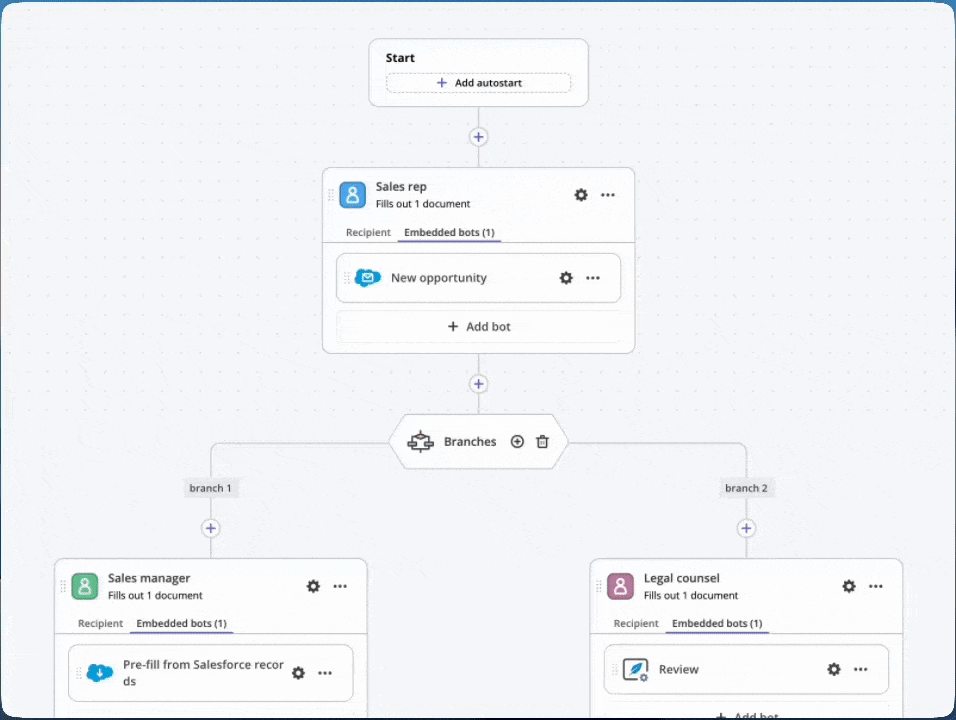Open Legal counsel more options menu

(876, 586)
